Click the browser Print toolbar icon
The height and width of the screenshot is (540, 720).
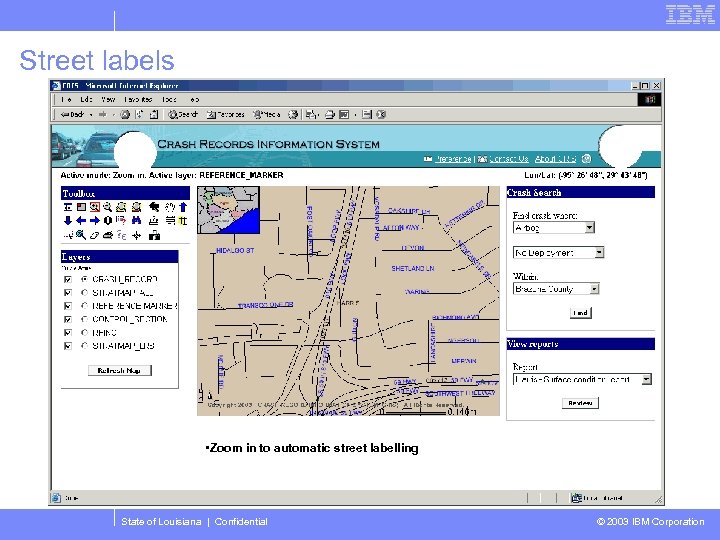[x=330, y=114]
